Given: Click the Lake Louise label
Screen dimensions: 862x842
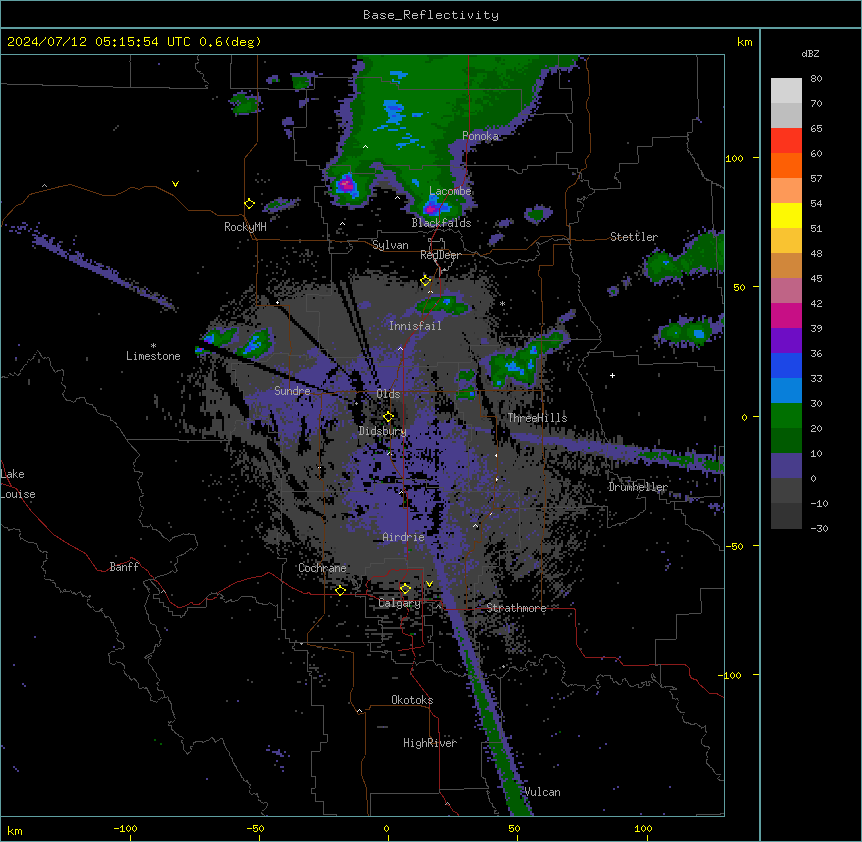Looking at the screenshot, I should [18, 484].
